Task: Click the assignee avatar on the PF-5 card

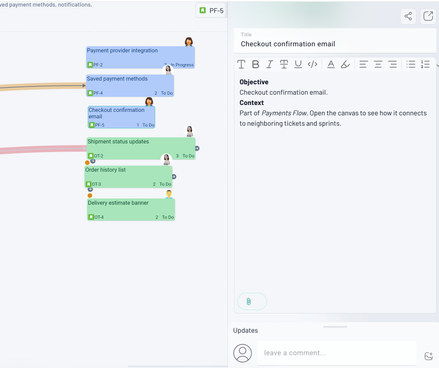Action: coord(149,101)
